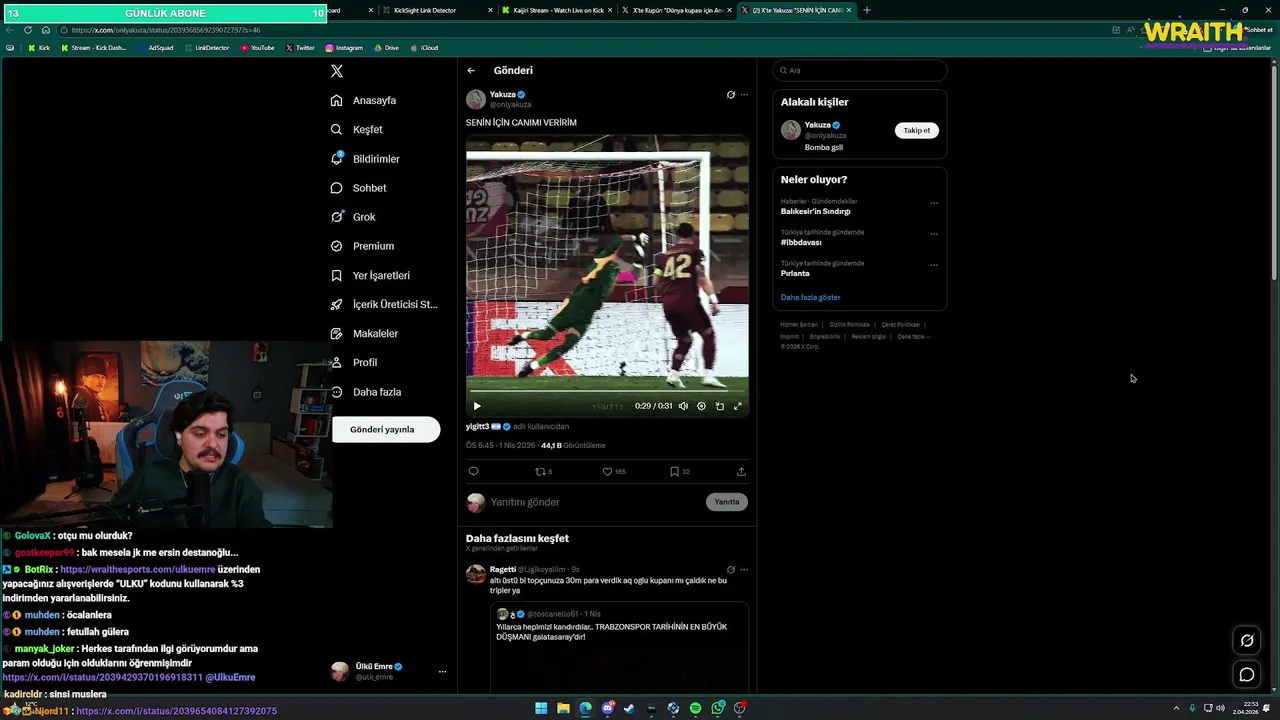Open Premium in the sidebar
This screenshot has width=1280, height=720.
(x=362, y=246)
